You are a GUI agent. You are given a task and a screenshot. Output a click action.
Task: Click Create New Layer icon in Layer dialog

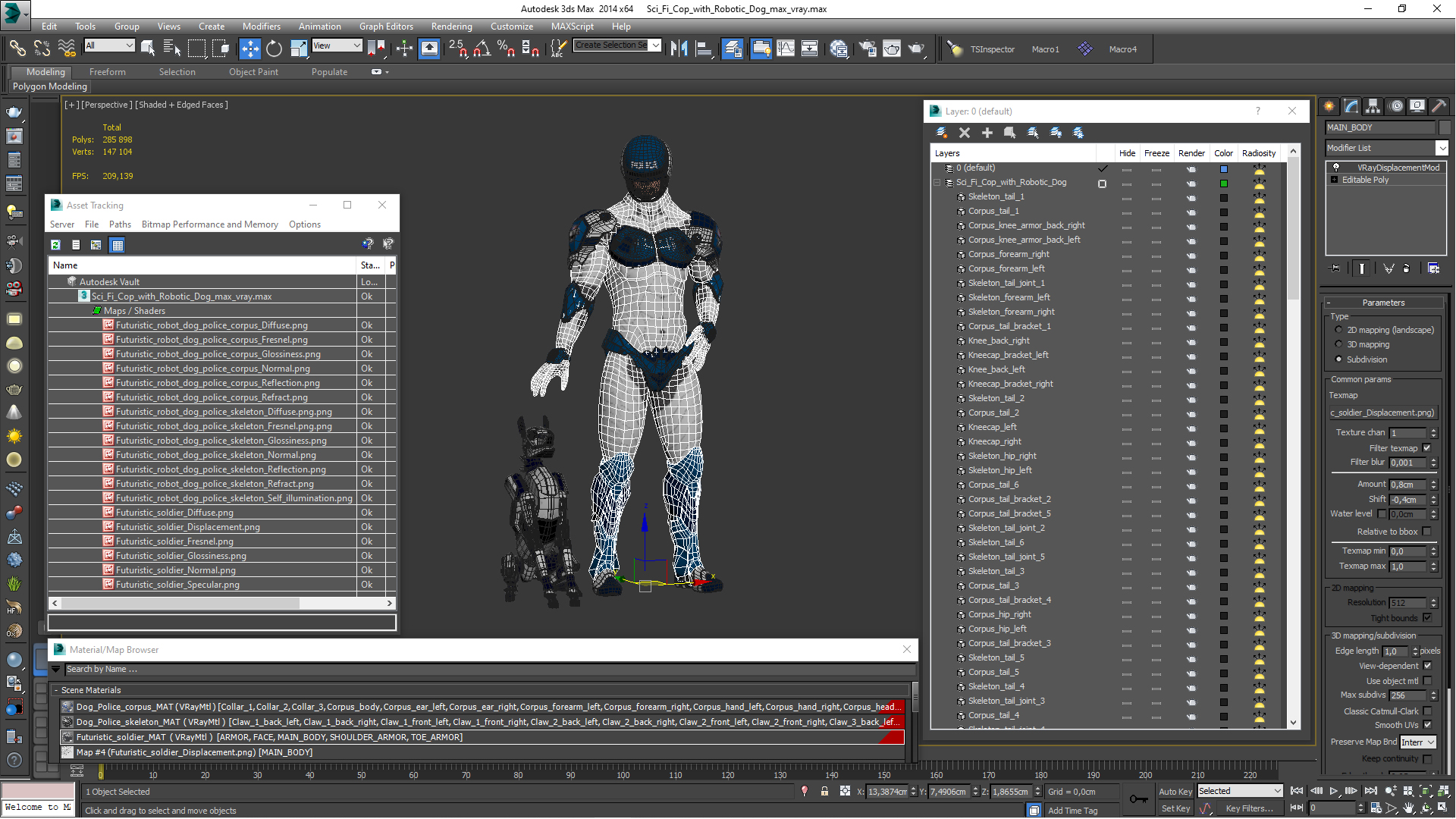tap(942, 133)
